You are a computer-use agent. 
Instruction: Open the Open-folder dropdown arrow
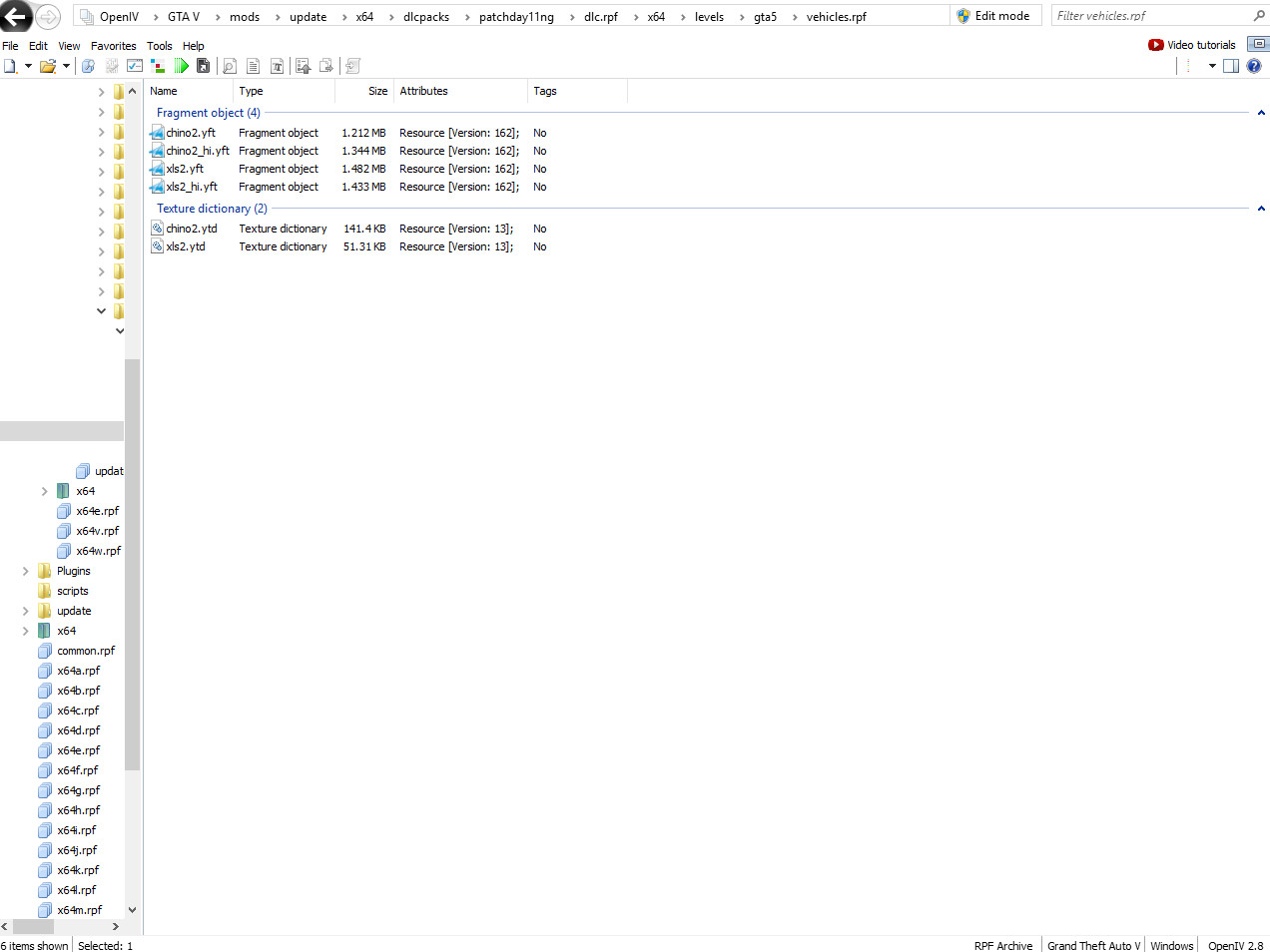click(x=66, y=66)
